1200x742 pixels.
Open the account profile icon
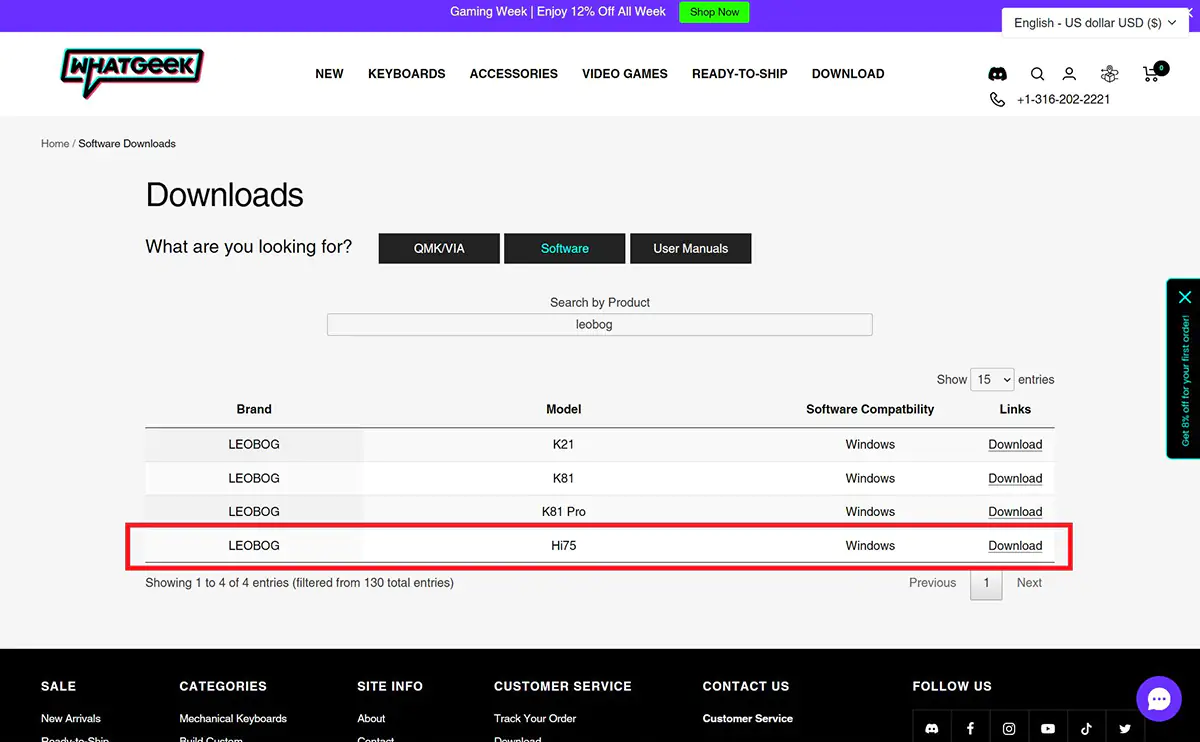pos(1069,74)
